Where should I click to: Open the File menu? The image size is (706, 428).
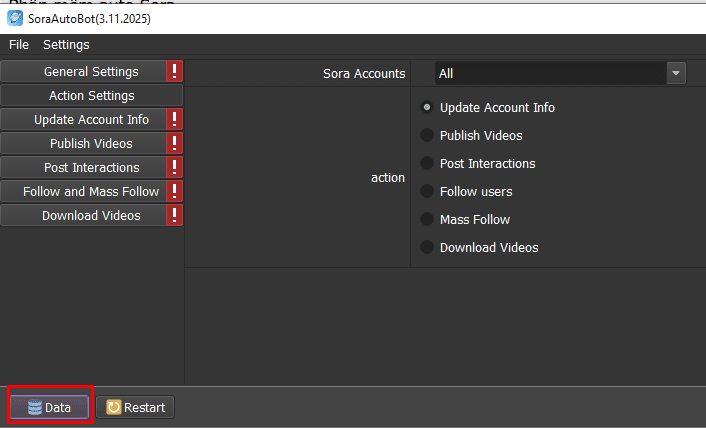pos(19,45)
